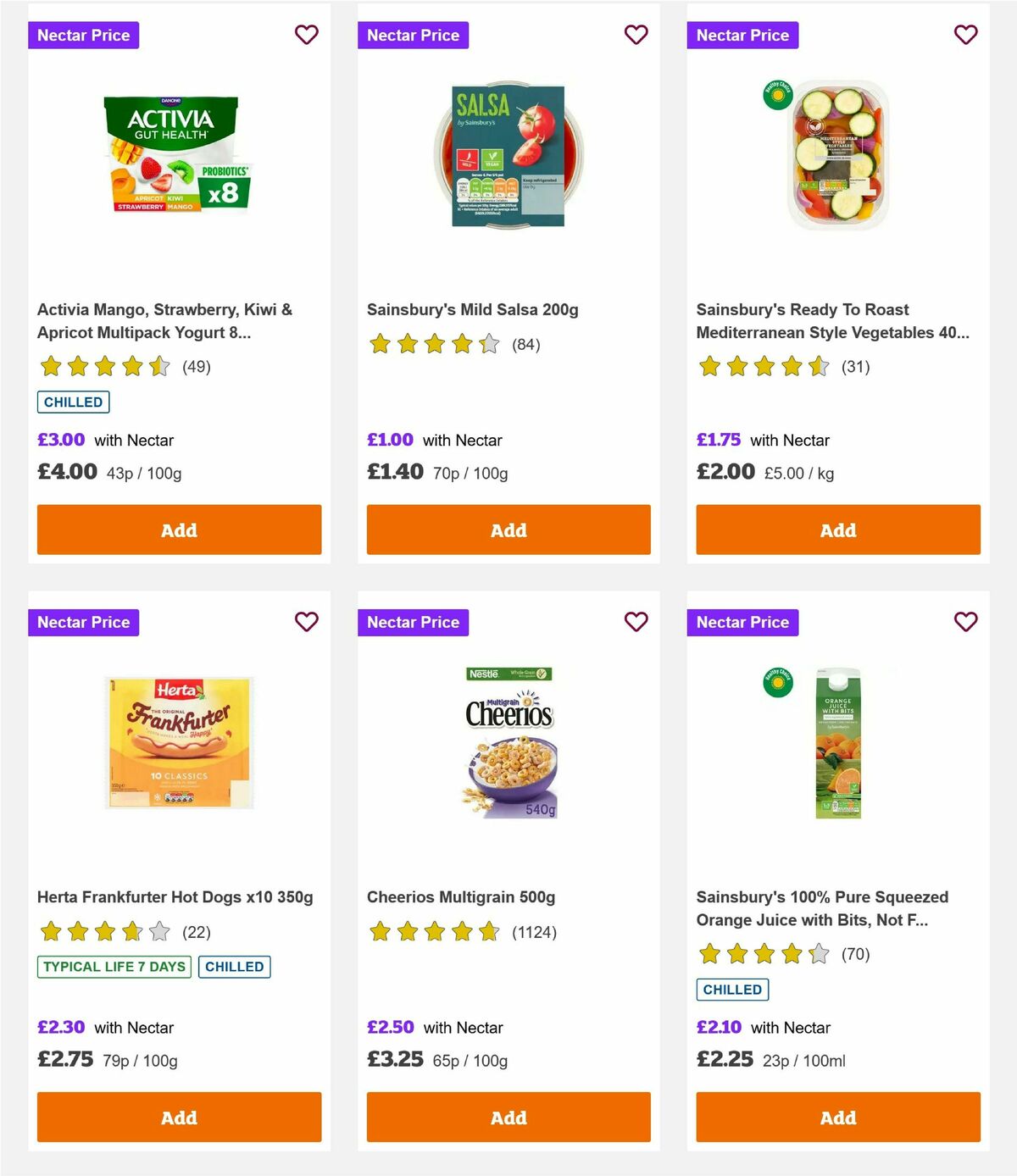Screen dimensions: 1017x1176
Task: Add Sainsbury's Mild Salsa to basket
Action: coord(508,529)
